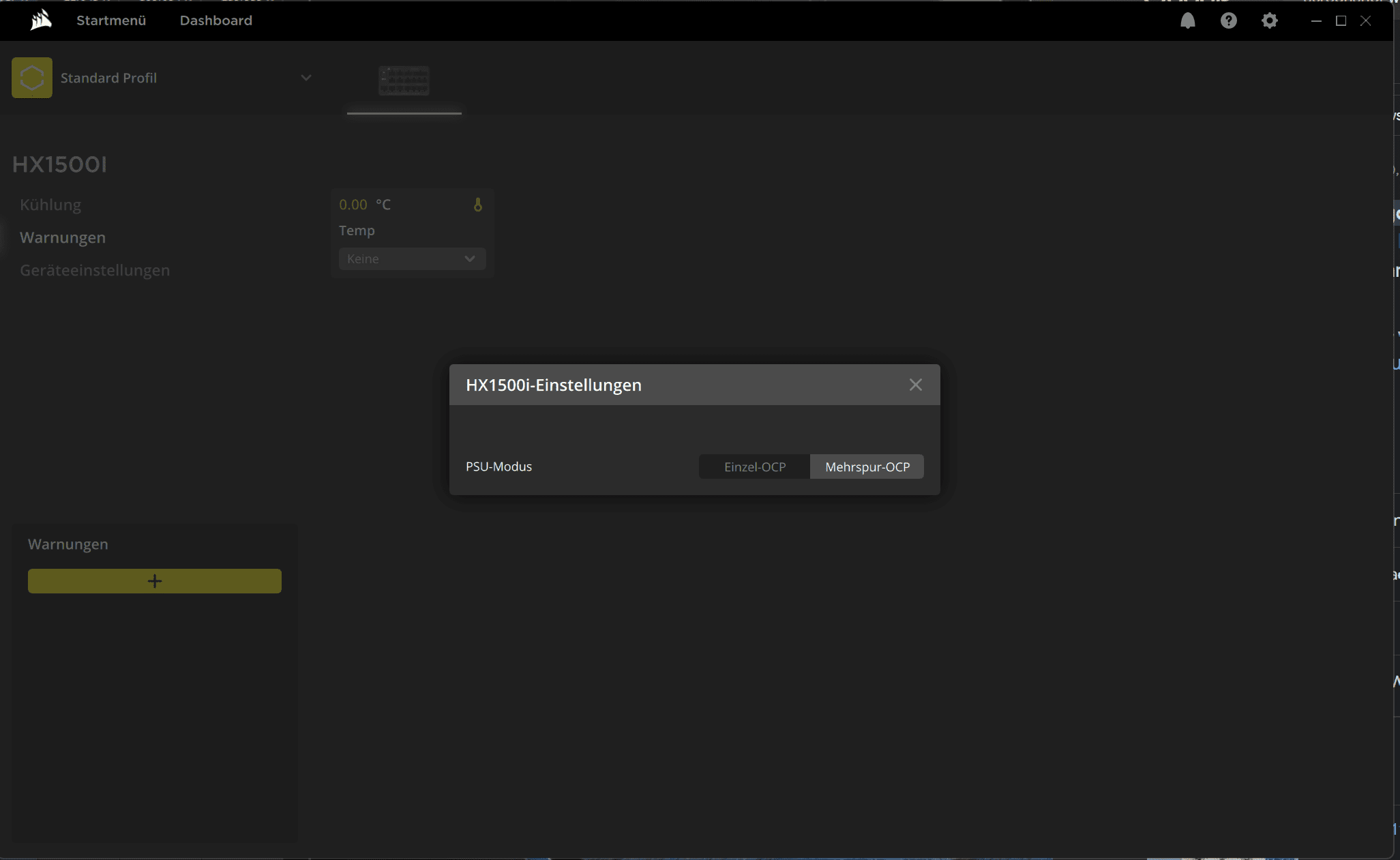Open the Keine dropdown under Temp
Screen dimensions: 1400x860
(x=412, y=258)
